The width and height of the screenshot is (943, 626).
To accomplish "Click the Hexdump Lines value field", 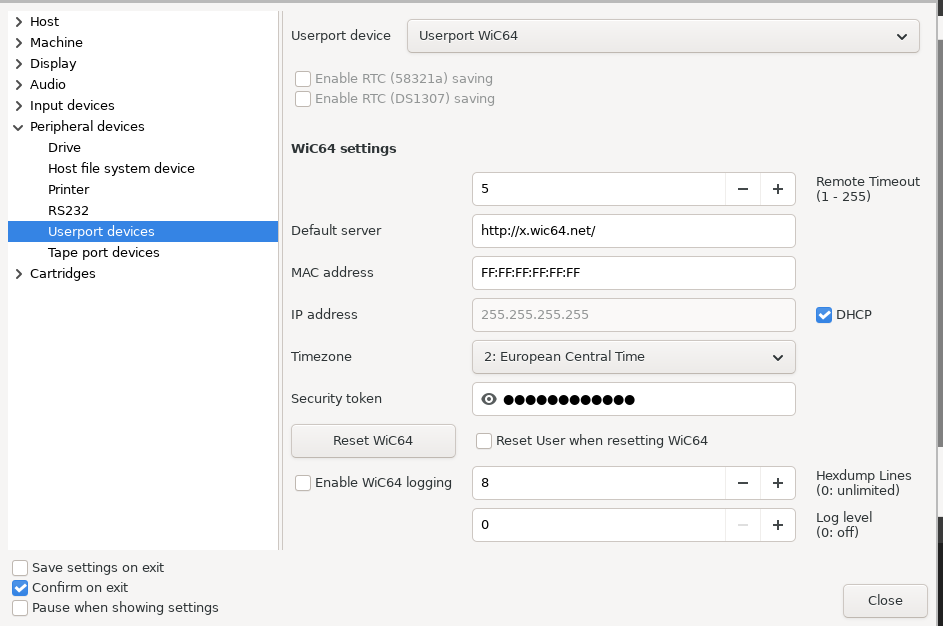I will click(x=599, y=483).
